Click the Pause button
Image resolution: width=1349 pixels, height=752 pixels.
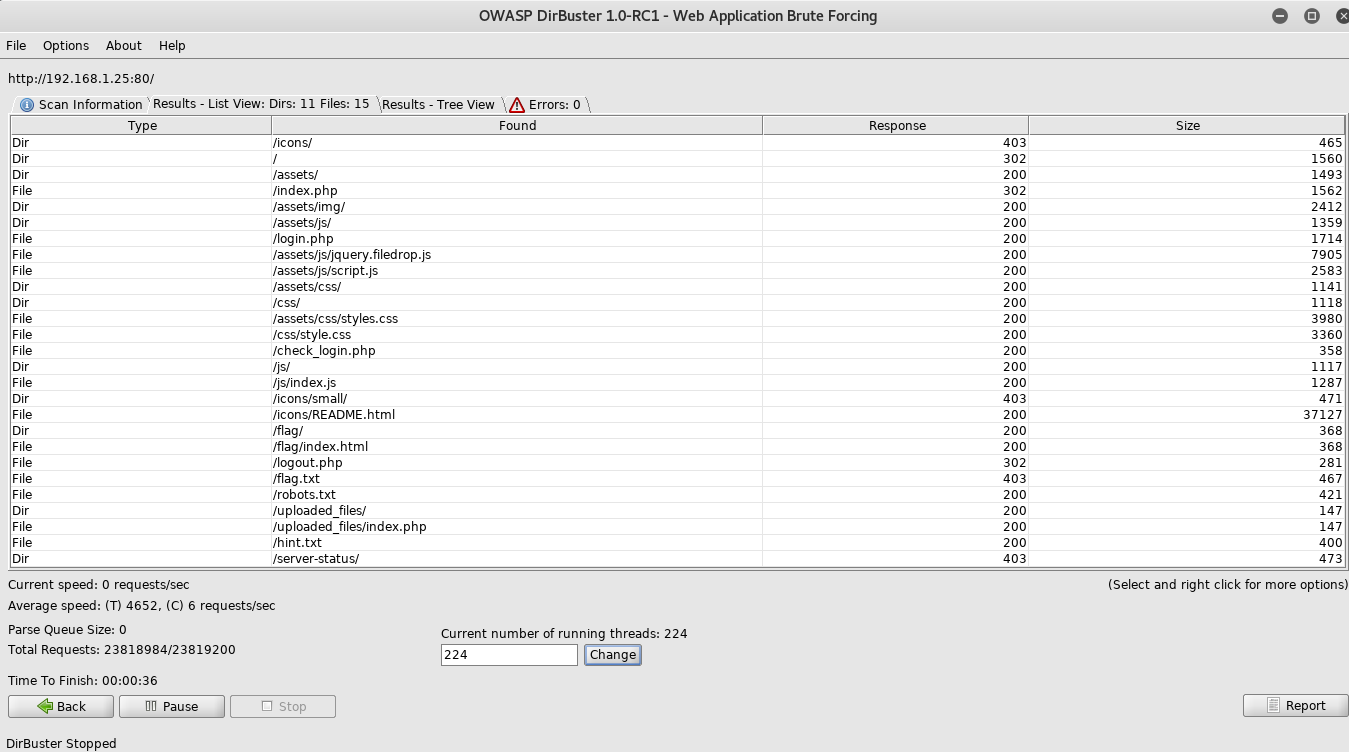coord(172,706)
